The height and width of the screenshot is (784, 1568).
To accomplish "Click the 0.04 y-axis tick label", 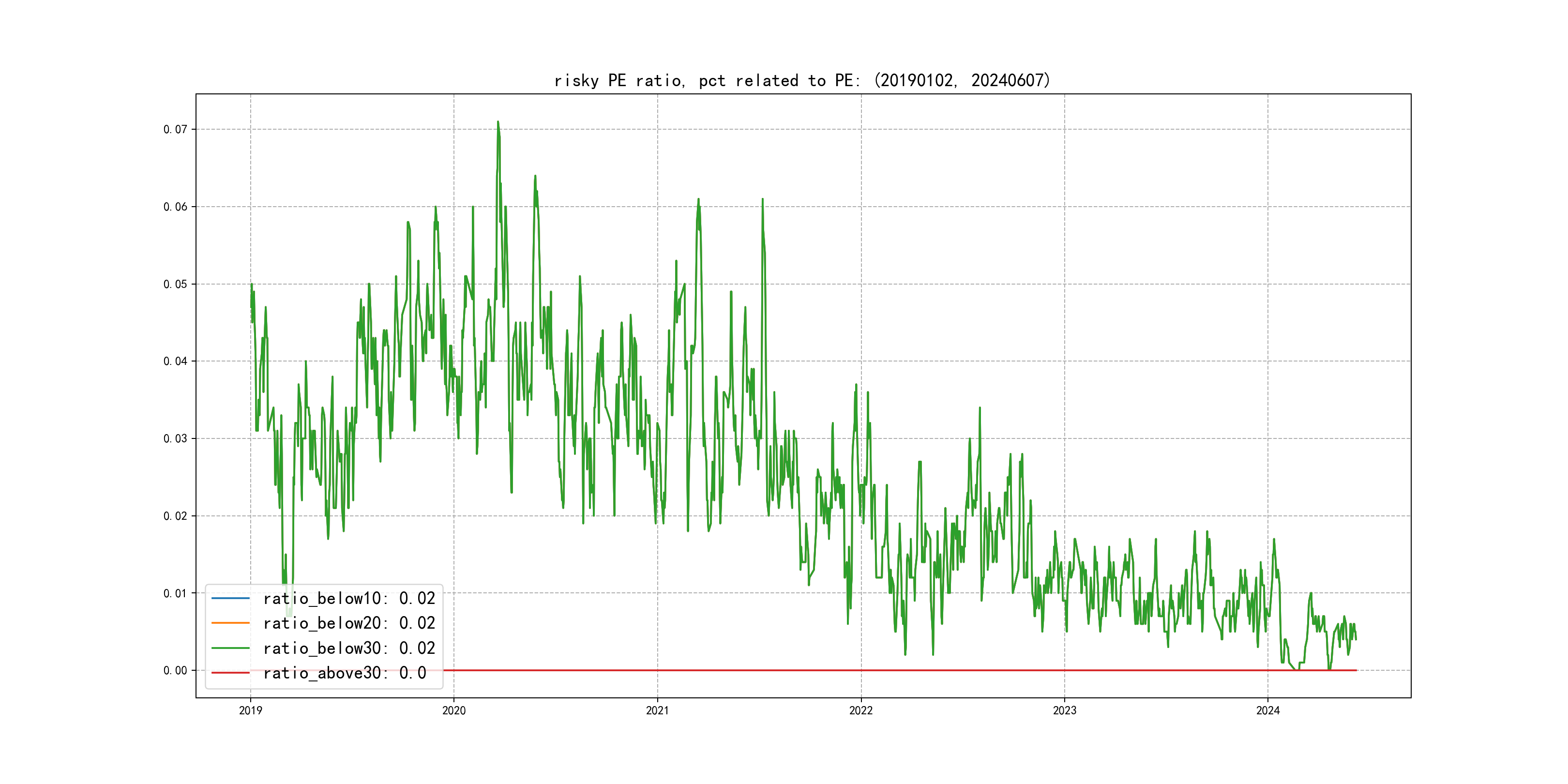I will click(x=175, y=361).
